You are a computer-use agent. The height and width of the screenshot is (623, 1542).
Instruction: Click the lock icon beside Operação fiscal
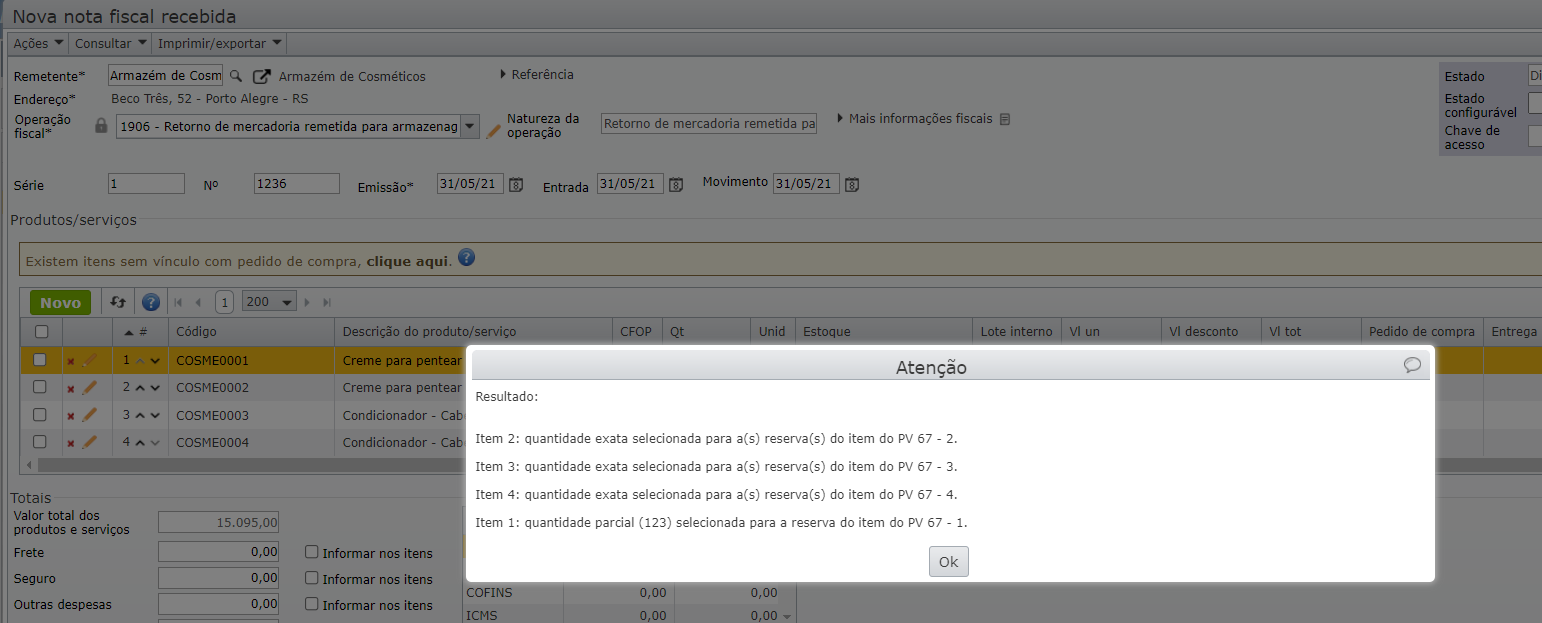pyautogui.click(x=100, y=126)
